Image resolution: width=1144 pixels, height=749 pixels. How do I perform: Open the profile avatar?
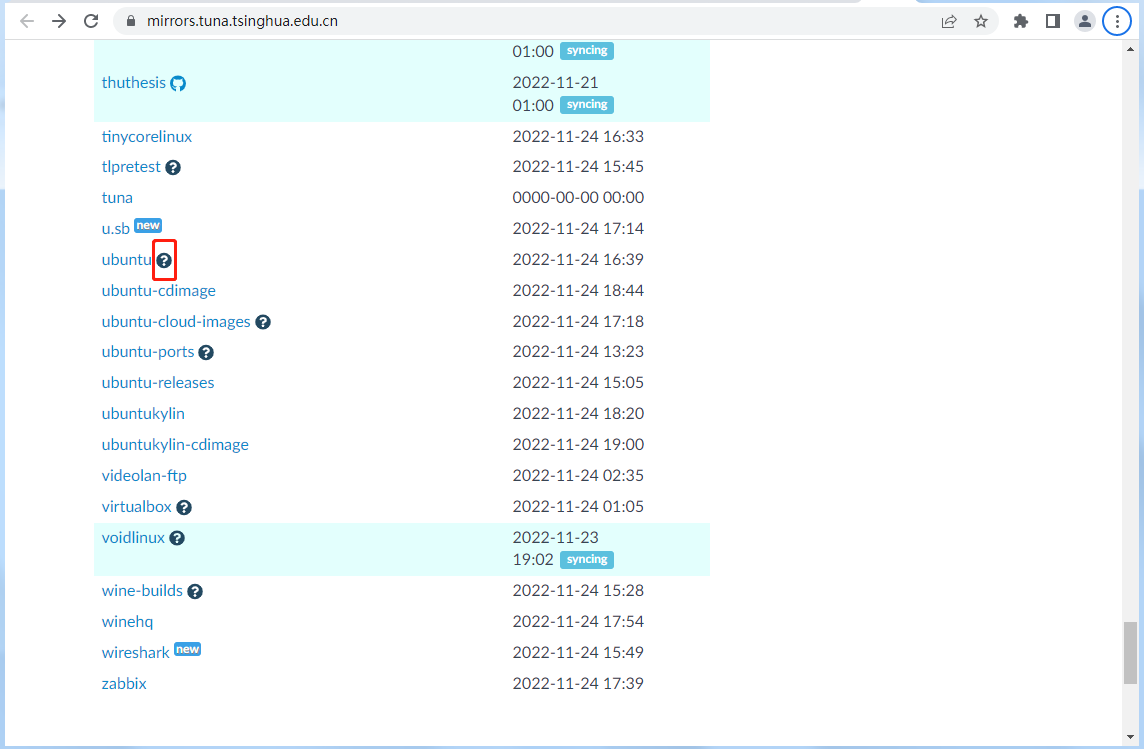[x=1085, y=21]
